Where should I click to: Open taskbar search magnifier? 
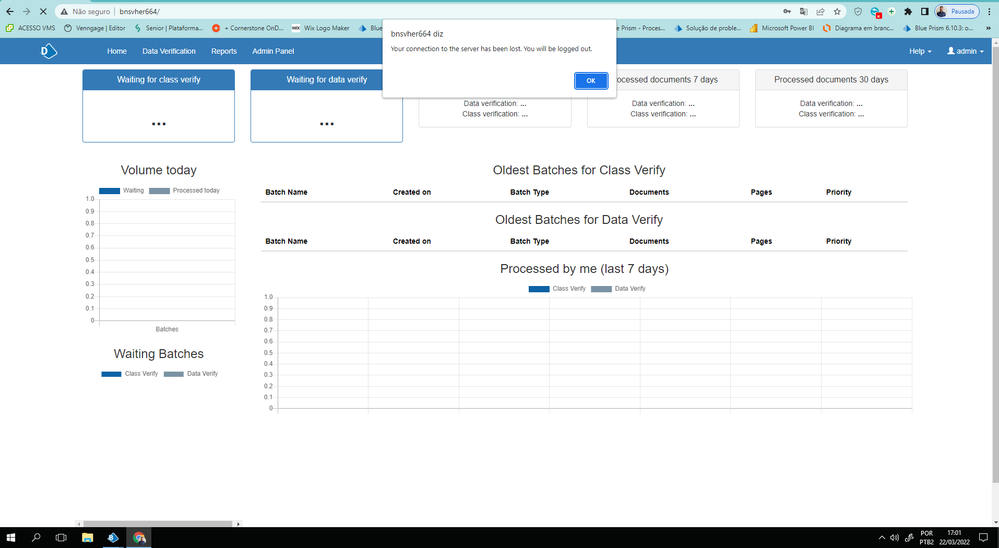coord(36,538)
